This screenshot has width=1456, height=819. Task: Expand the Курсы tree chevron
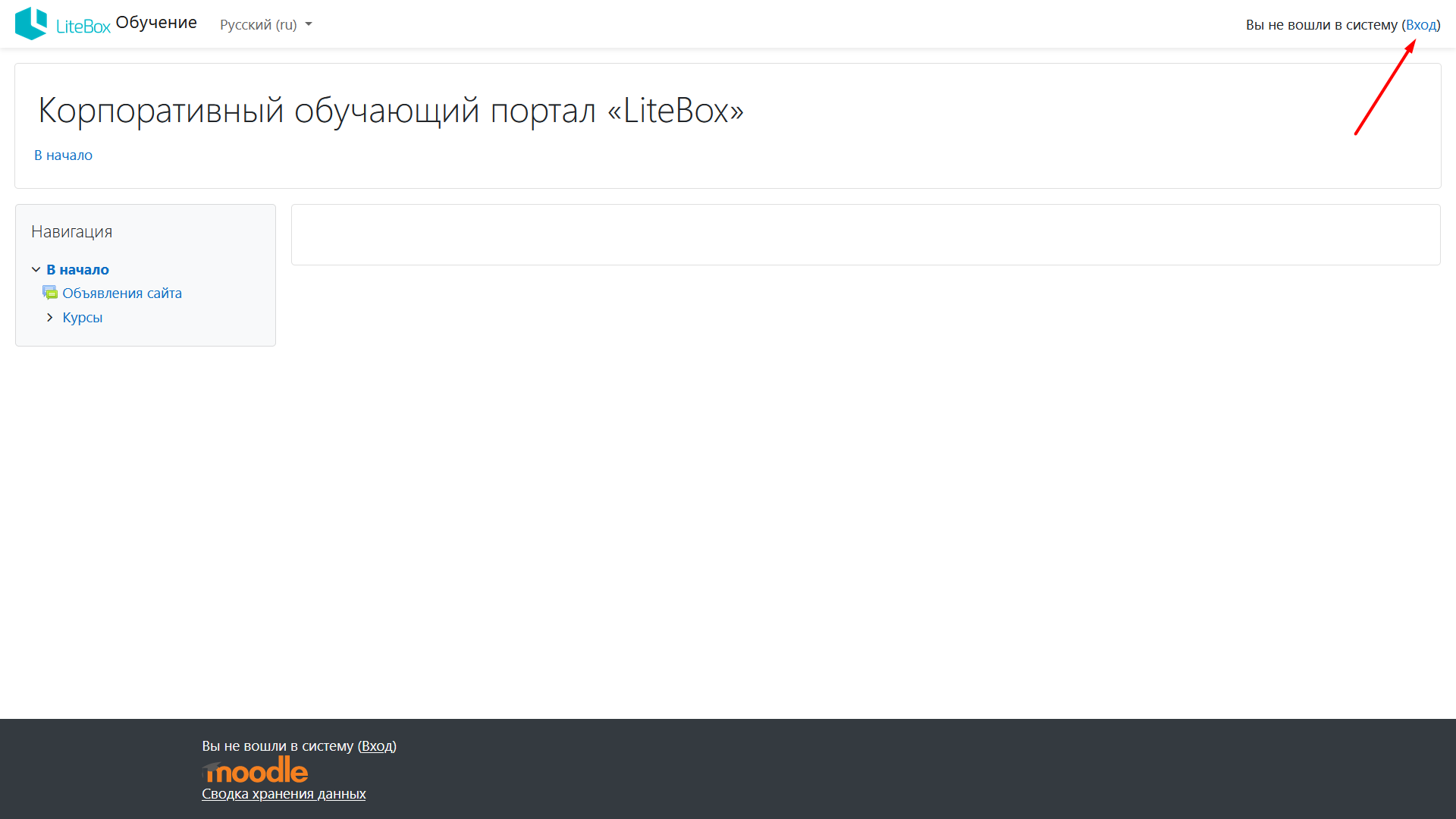(x=50, y=318)
